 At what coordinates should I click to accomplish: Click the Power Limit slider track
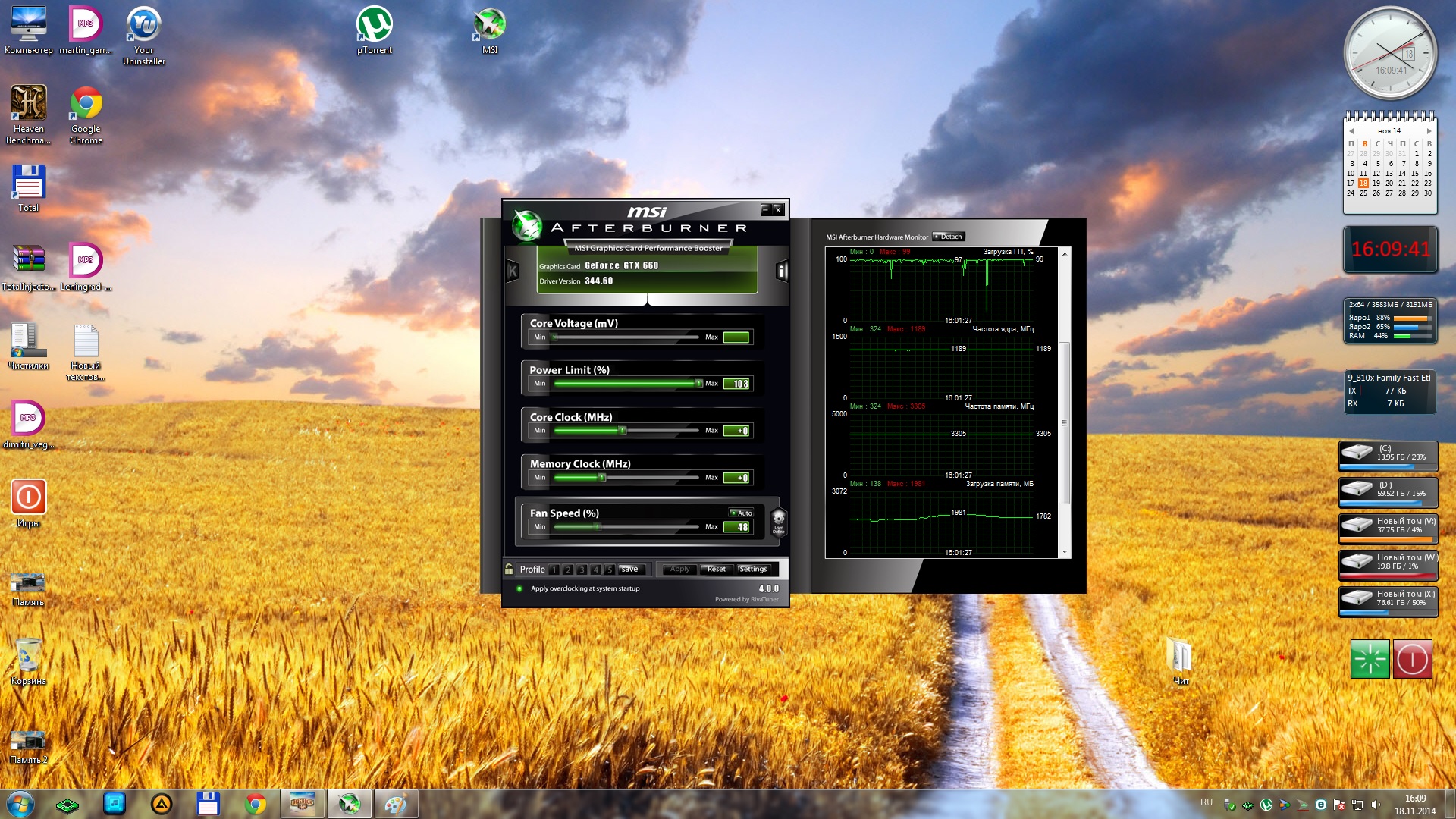point(626,384)
